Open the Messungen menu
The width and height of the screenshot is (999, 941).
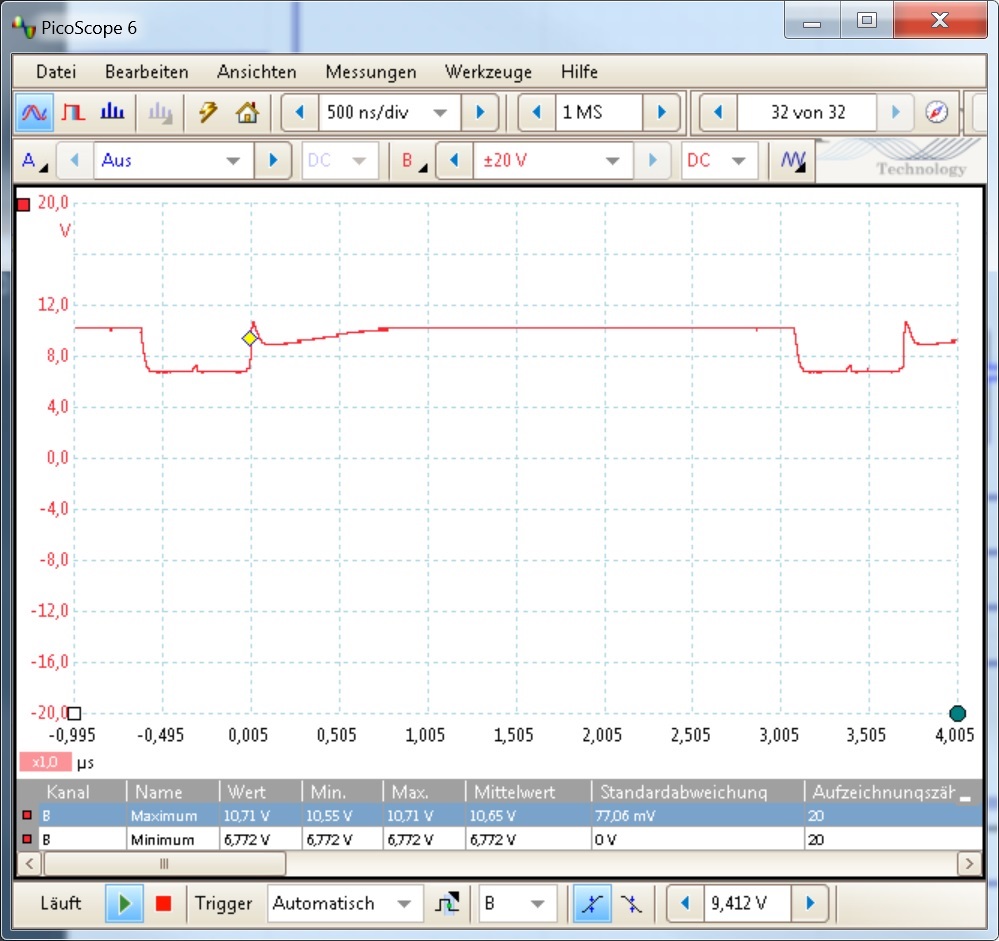click(371, 72)
